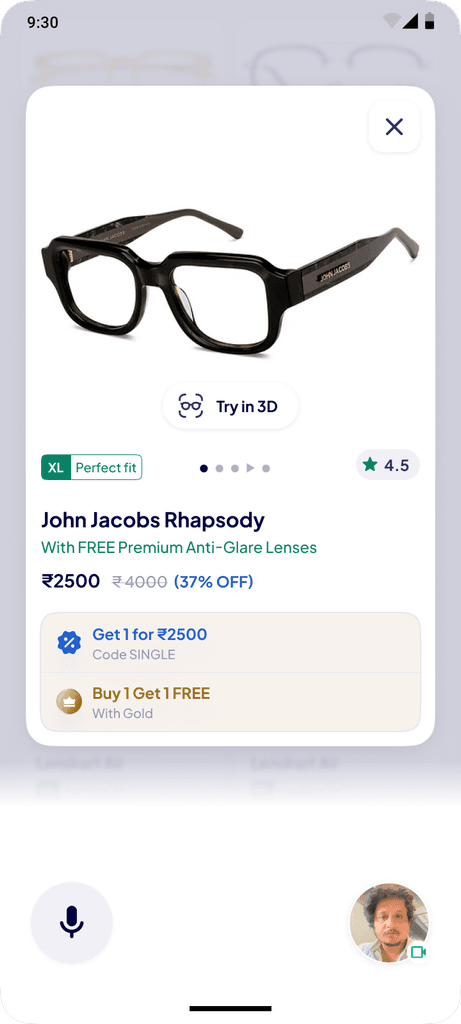
Task: Click the green star rating icon
Action: pyautogui.click(x=370, y=464)
